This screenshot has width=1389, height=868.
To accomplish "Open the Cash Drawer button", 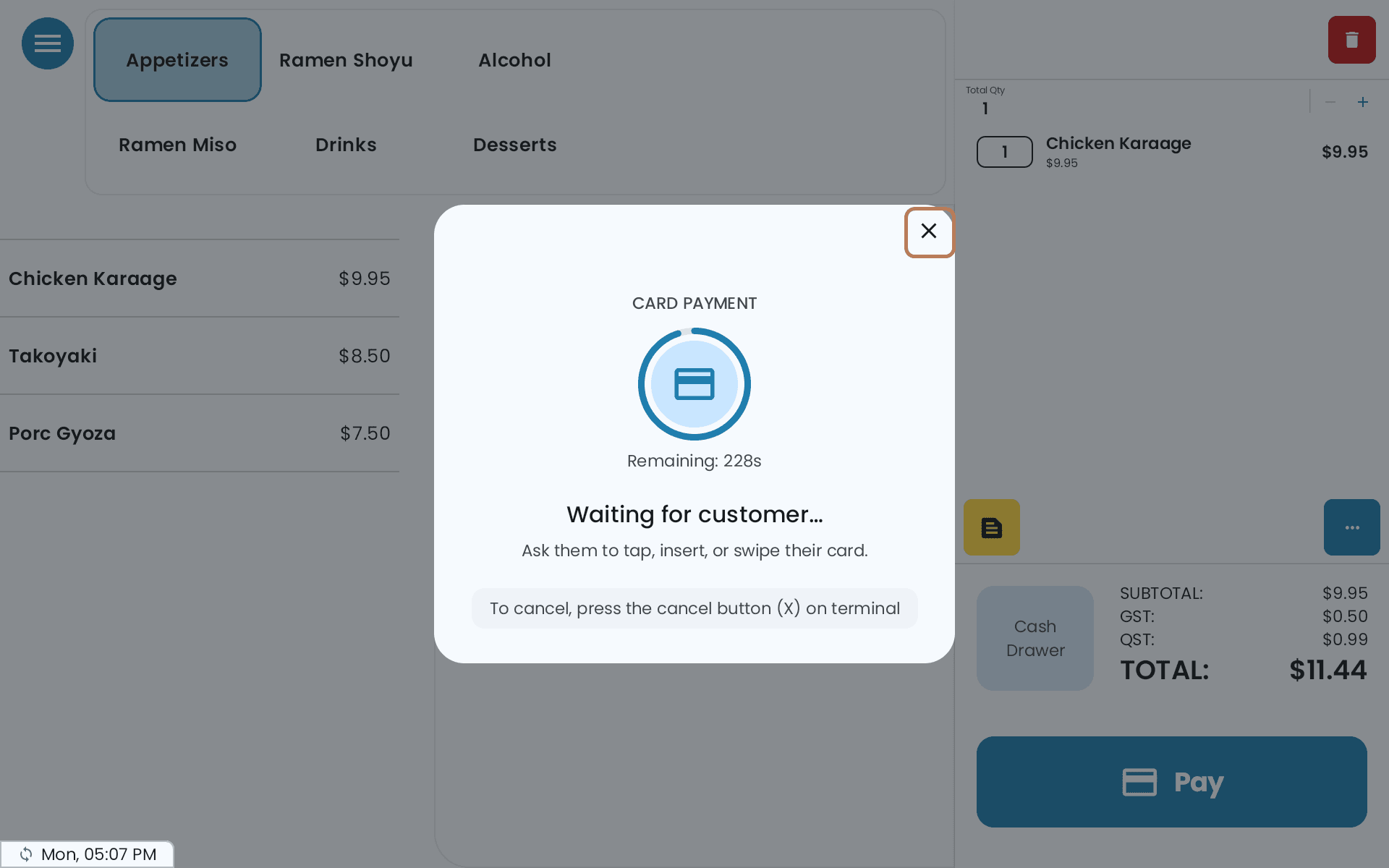I will [1035, 638].
